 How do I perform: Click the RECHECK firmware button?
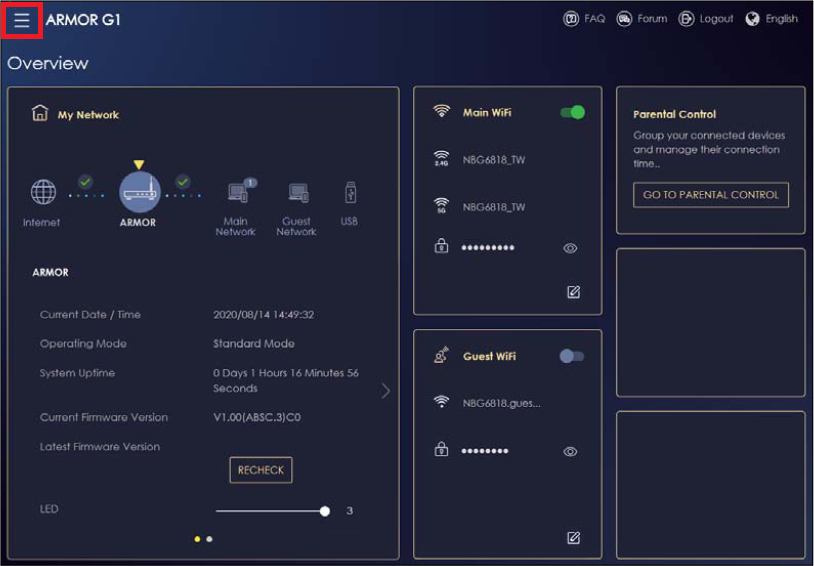click(x=261, y=470)
